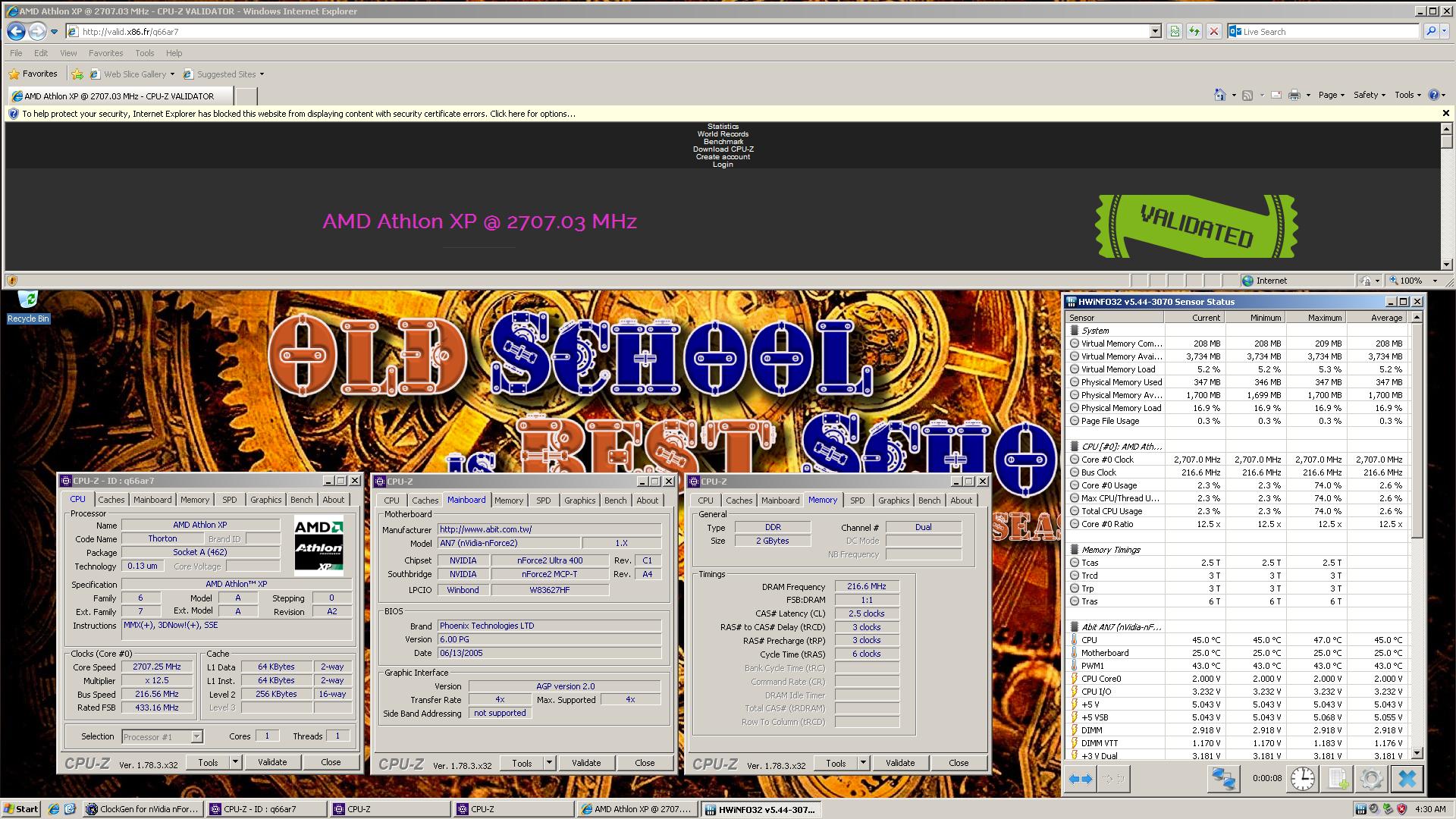1456x819 pixels.
Task: Go to the IE Home page
Action: (1219, 95)
